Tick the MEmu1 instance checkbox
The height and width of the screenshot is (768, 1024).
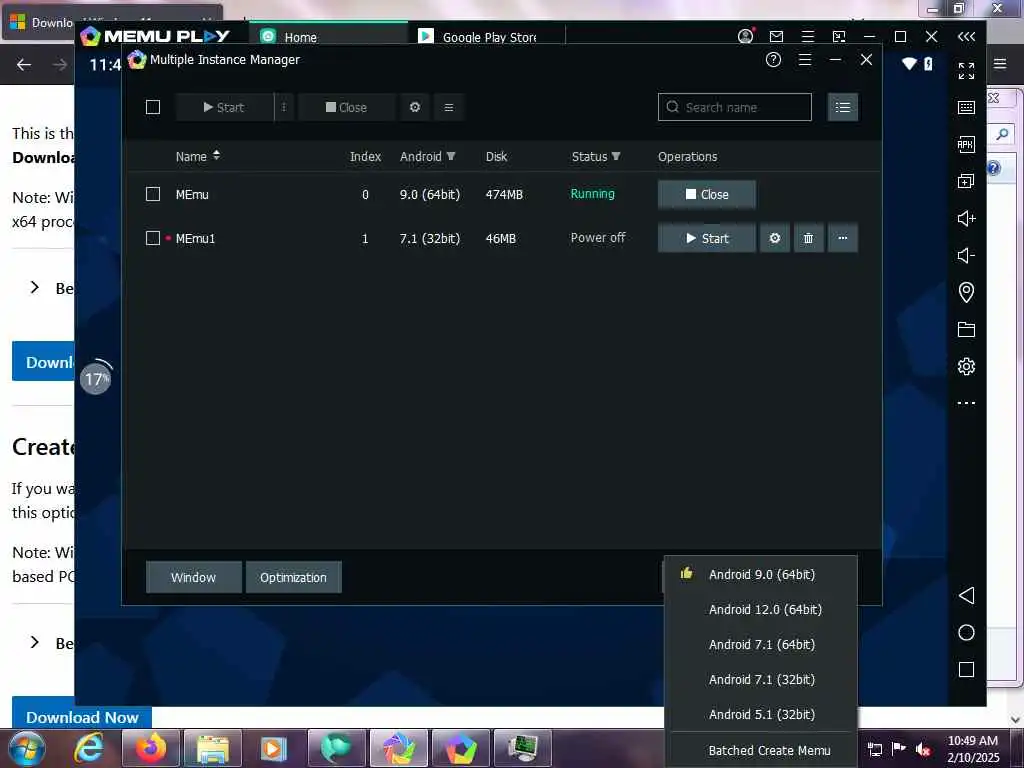(x=153, y=238)
